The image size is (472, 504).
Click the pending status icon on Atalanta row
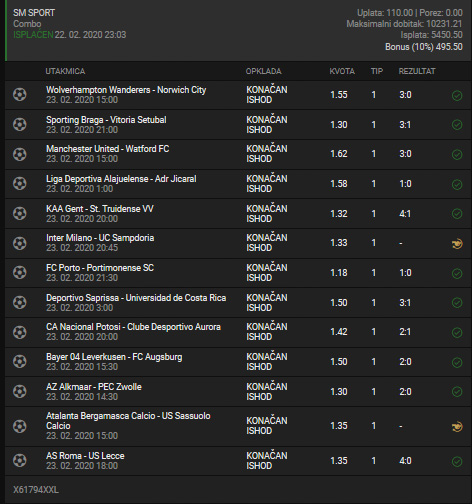(457, 427)
